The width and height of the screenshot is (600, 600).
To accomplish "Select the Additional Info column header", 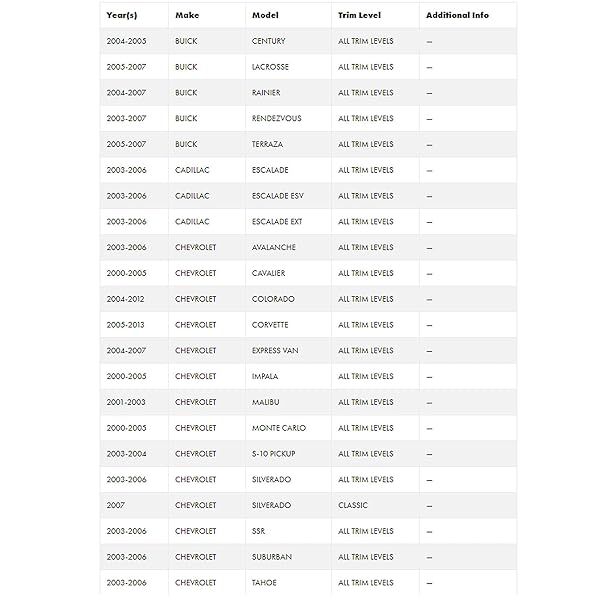I will 457,16.
